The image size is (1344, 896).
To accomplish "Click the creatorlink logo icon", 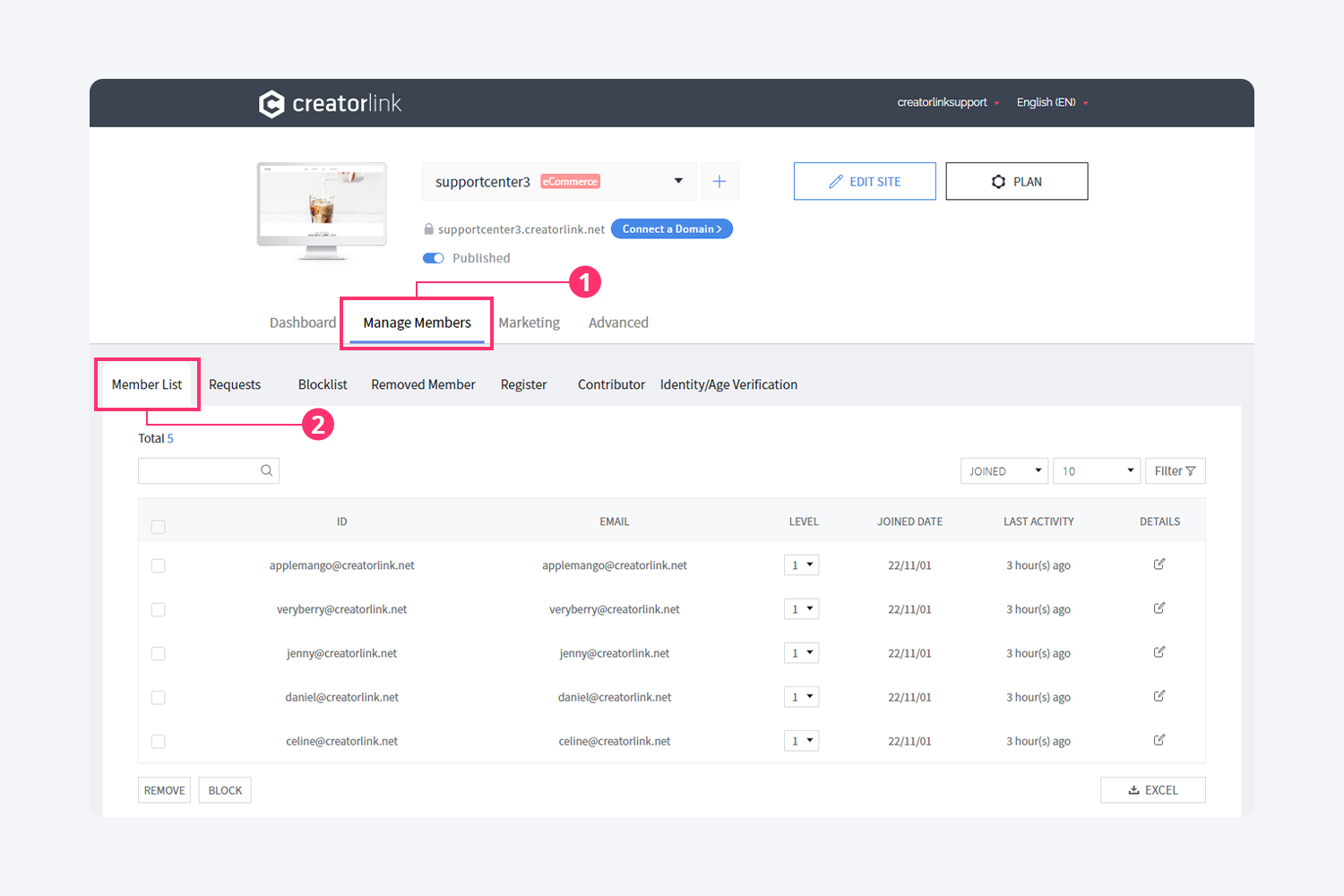I will click(271, 104).
